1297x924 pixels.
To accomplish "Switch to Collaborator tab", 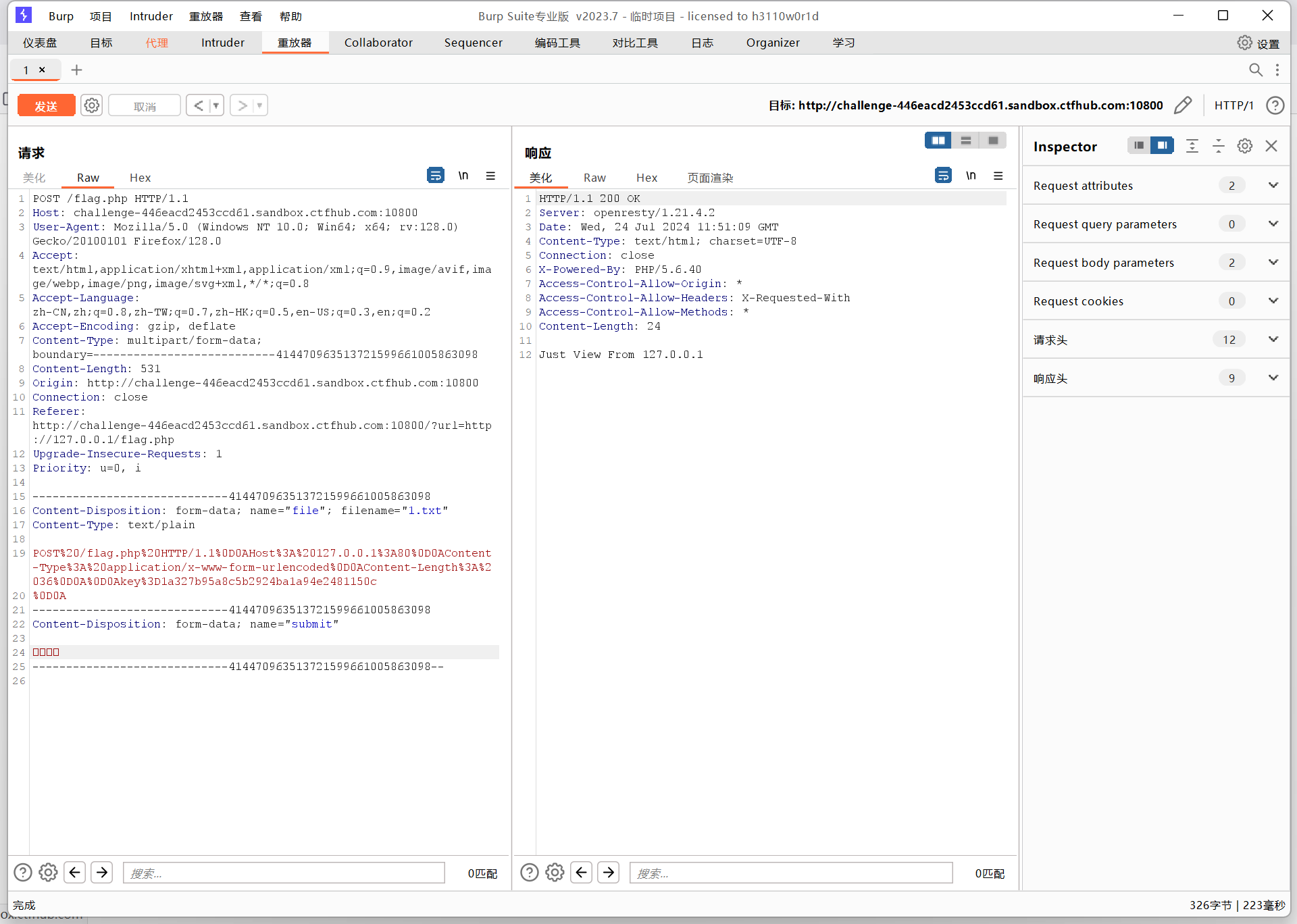I will pyautogui.click(x=378, y=43).
